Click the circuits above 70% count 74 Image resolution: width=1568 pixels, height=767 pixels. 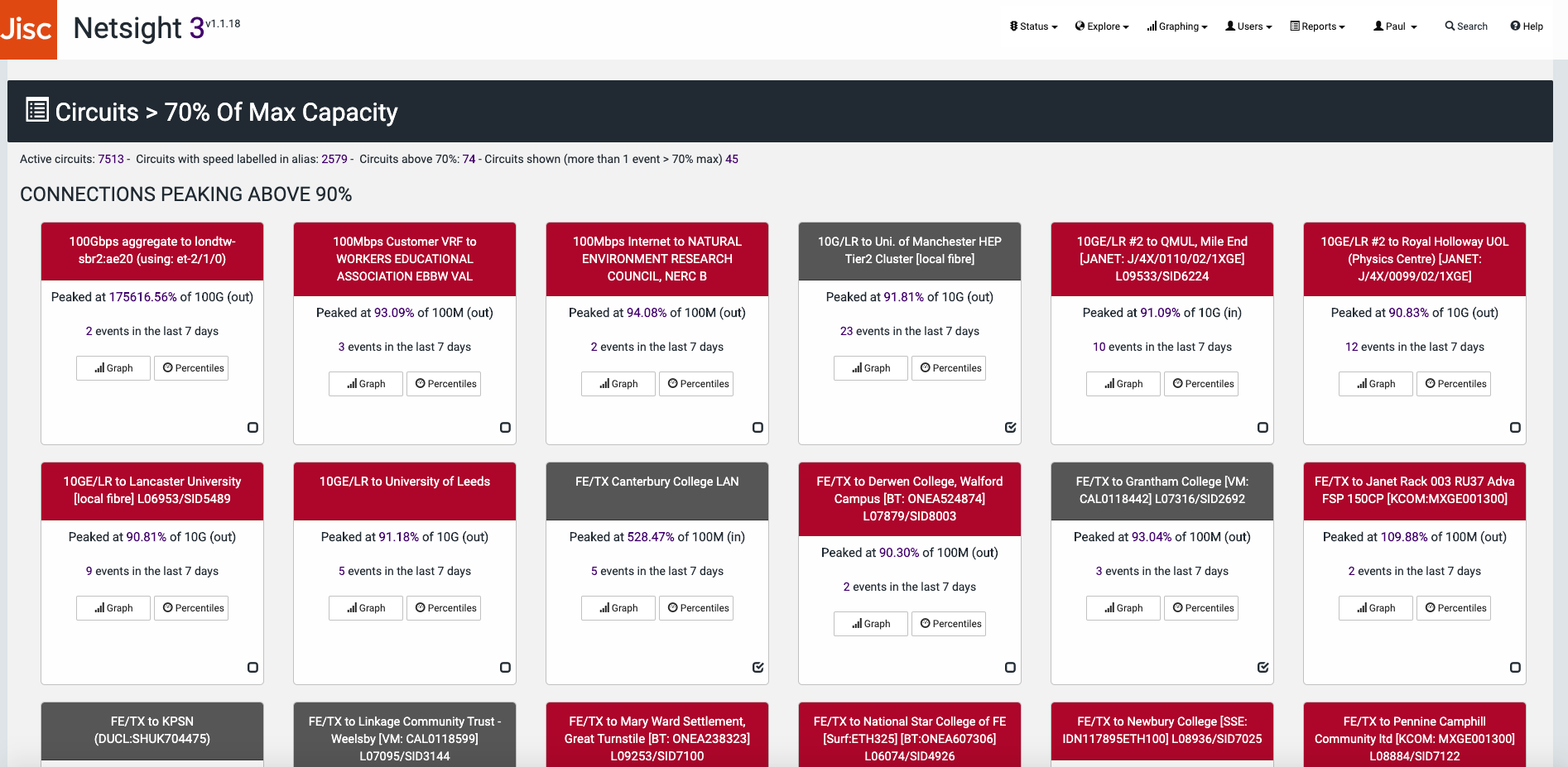click(x=469, y=159)
